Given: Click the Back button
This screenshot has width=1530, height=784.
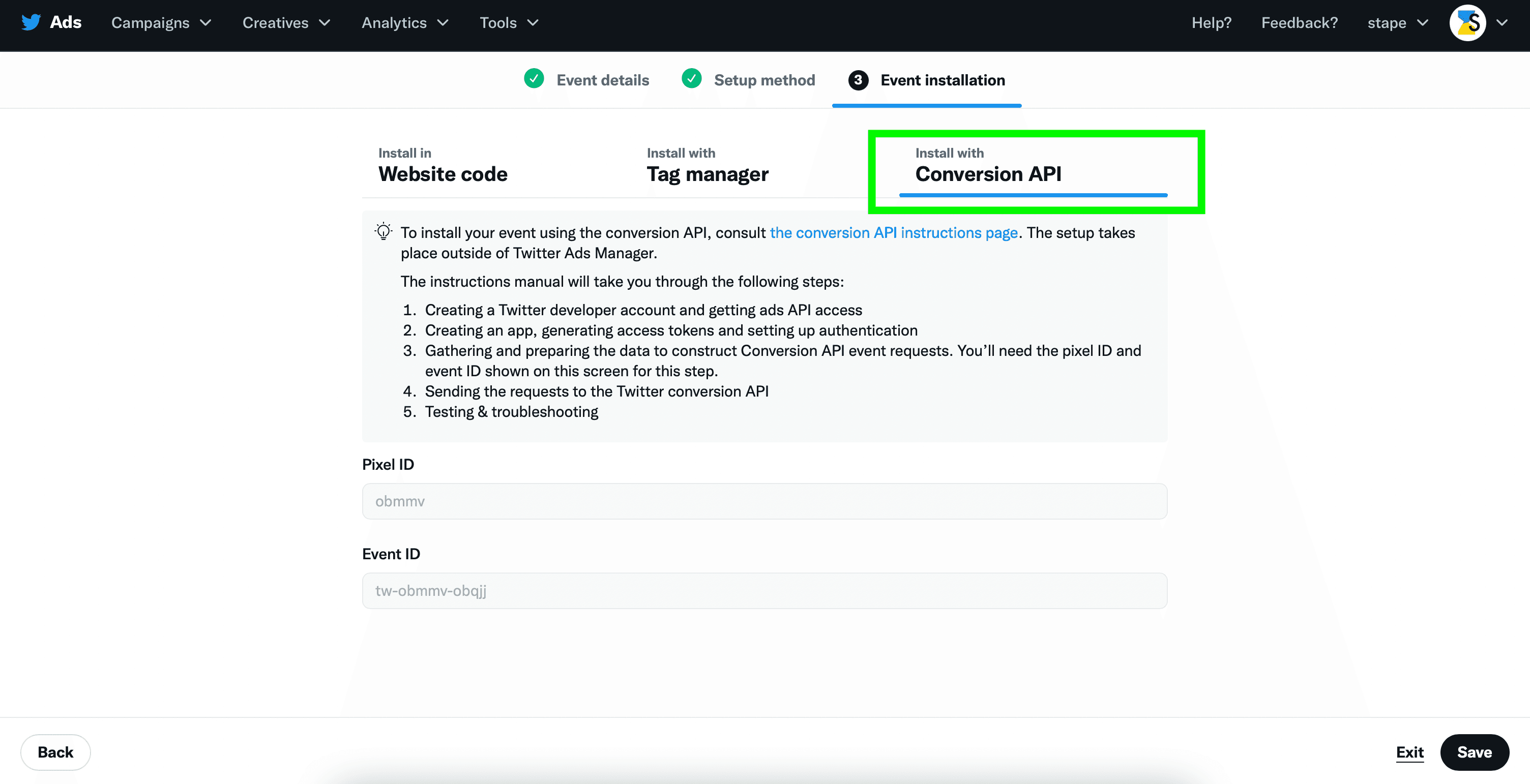Looking at the screenshot, I should [55, 752].
